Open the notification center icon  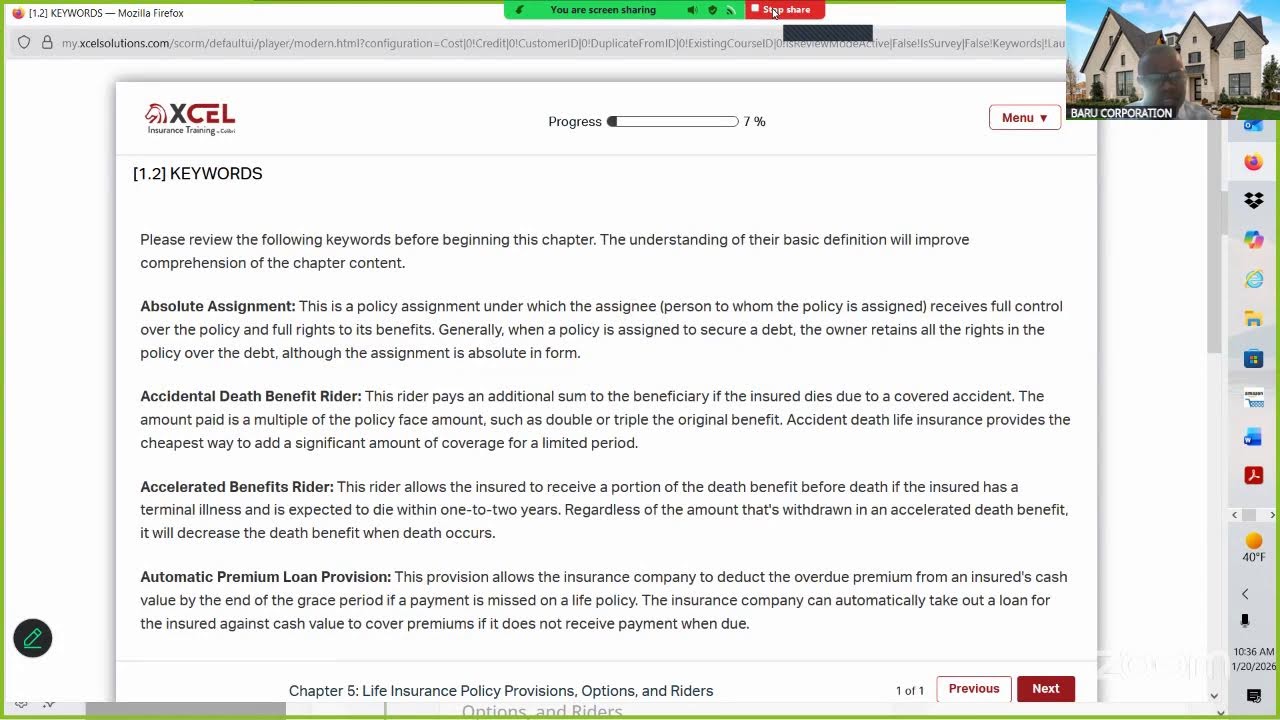click(x=1254, y=696)
